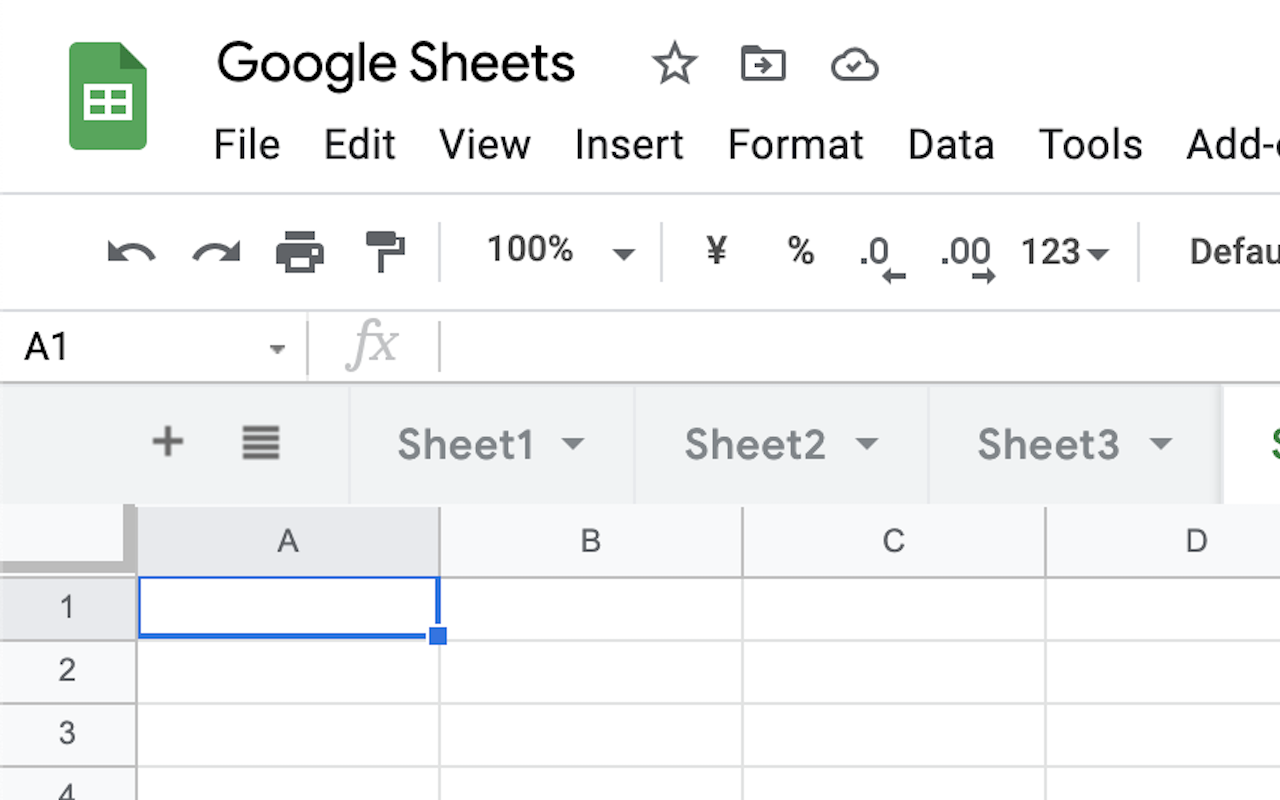This screenshot has width=1280, height=800.
Task: Click the Redo icon
Action: coord(214,251)
